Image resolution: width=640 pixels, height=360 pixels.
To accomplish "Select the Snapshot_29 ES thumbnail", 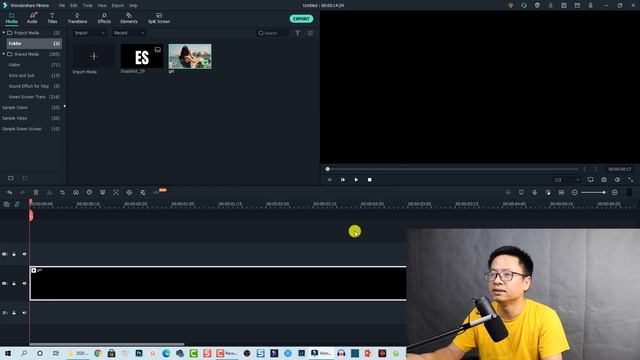I will [142, 56].
